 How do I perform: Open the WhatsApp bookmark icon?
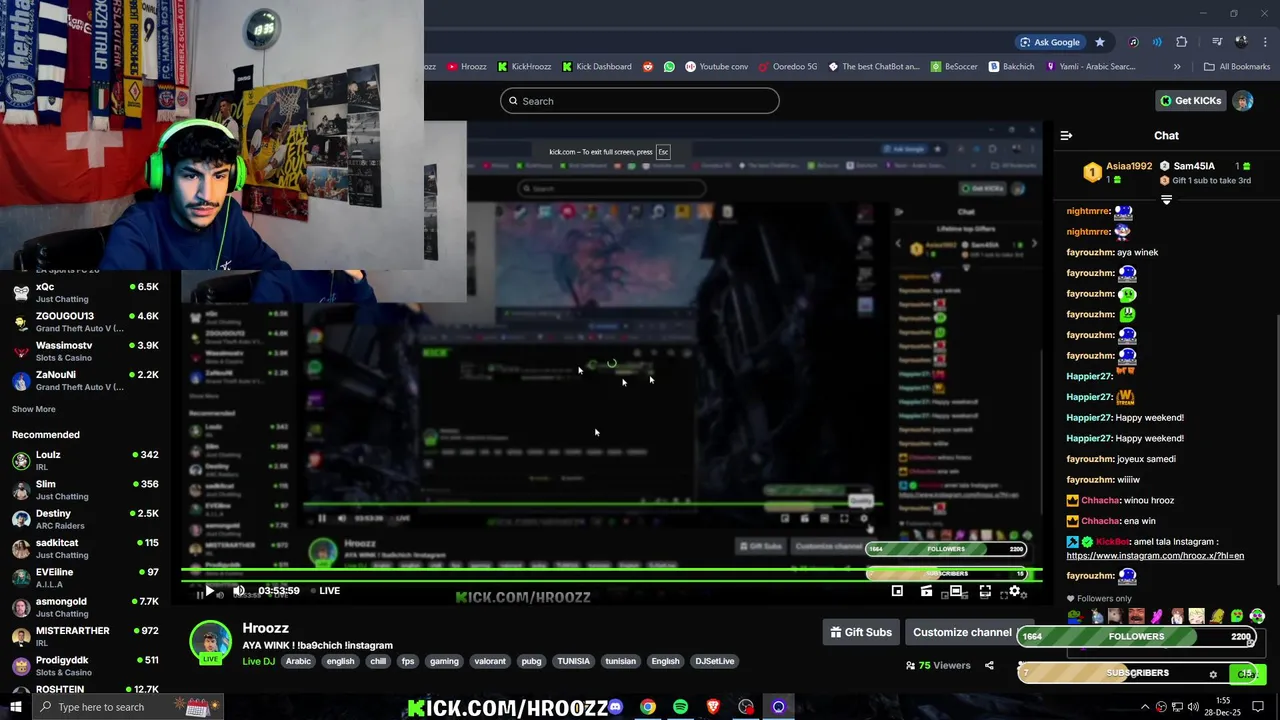(668, 67)
